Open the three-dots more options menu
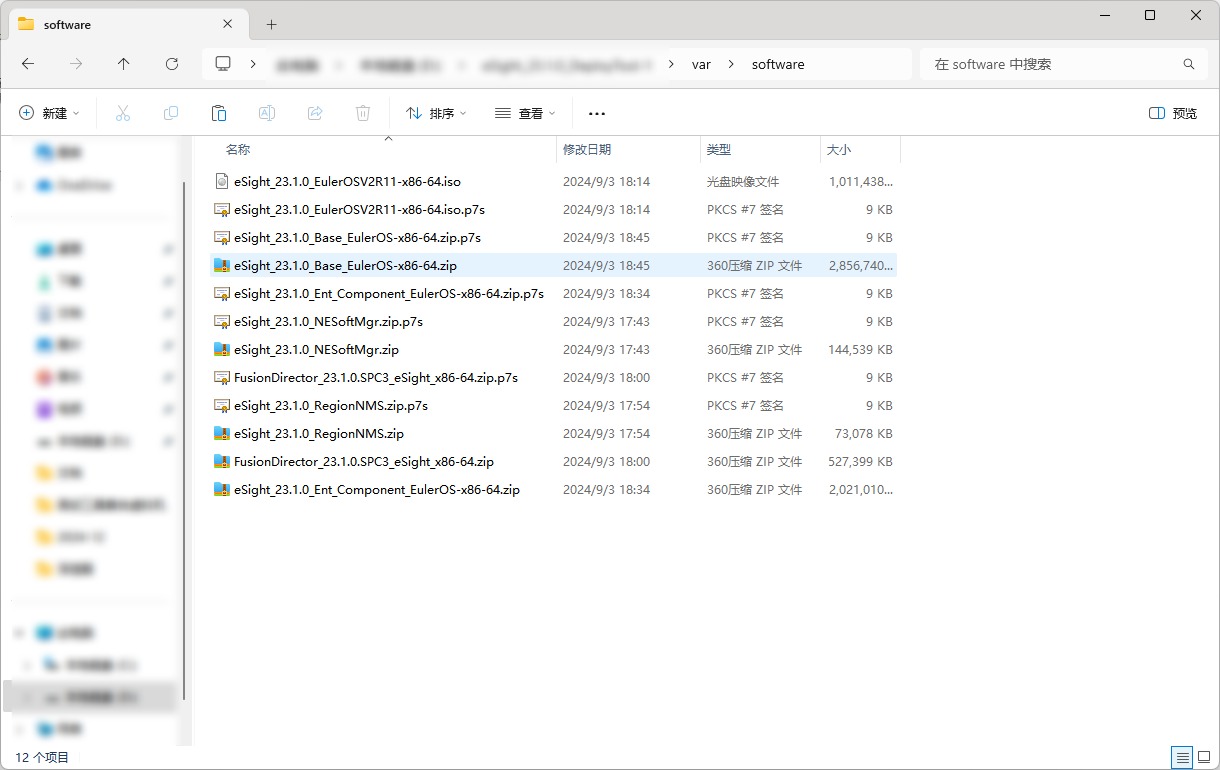Viewport: 1220px width, 770px height. point(597,114)
